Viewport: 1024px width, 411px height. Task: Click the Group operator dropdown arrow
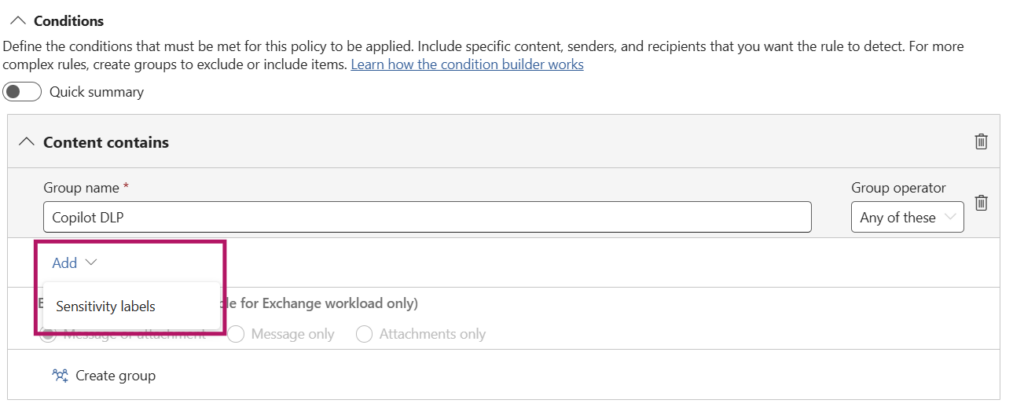949,217
